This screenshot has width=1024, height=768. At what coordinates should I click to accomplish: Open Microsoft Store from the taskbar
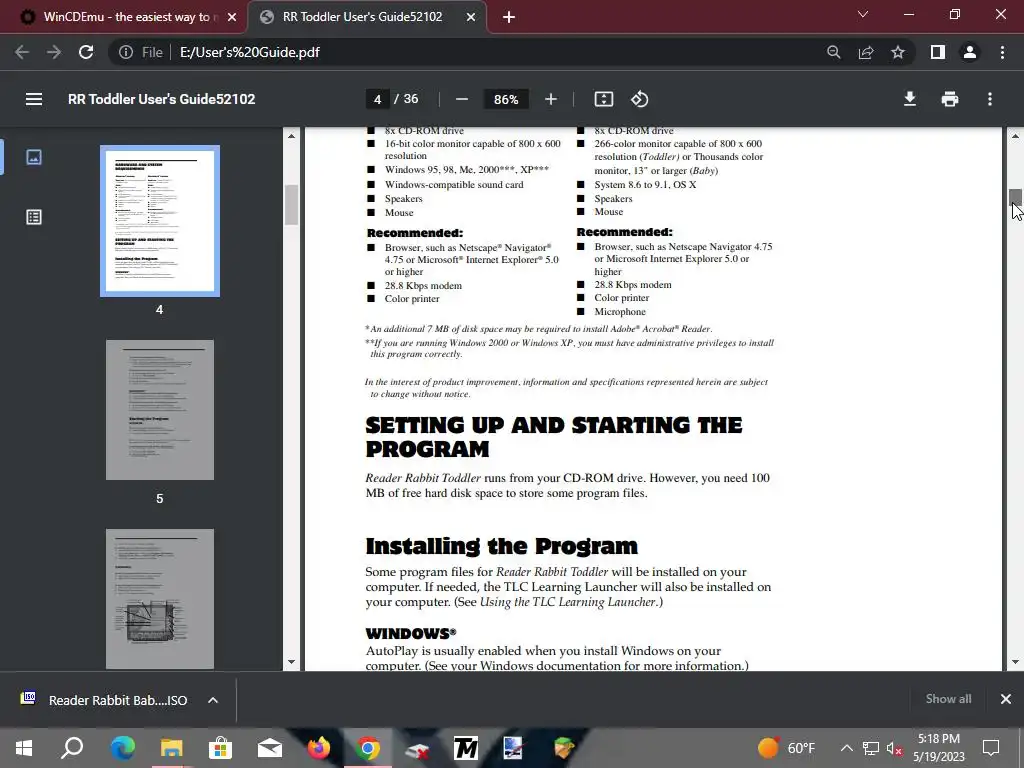click(x=221, y=748)
